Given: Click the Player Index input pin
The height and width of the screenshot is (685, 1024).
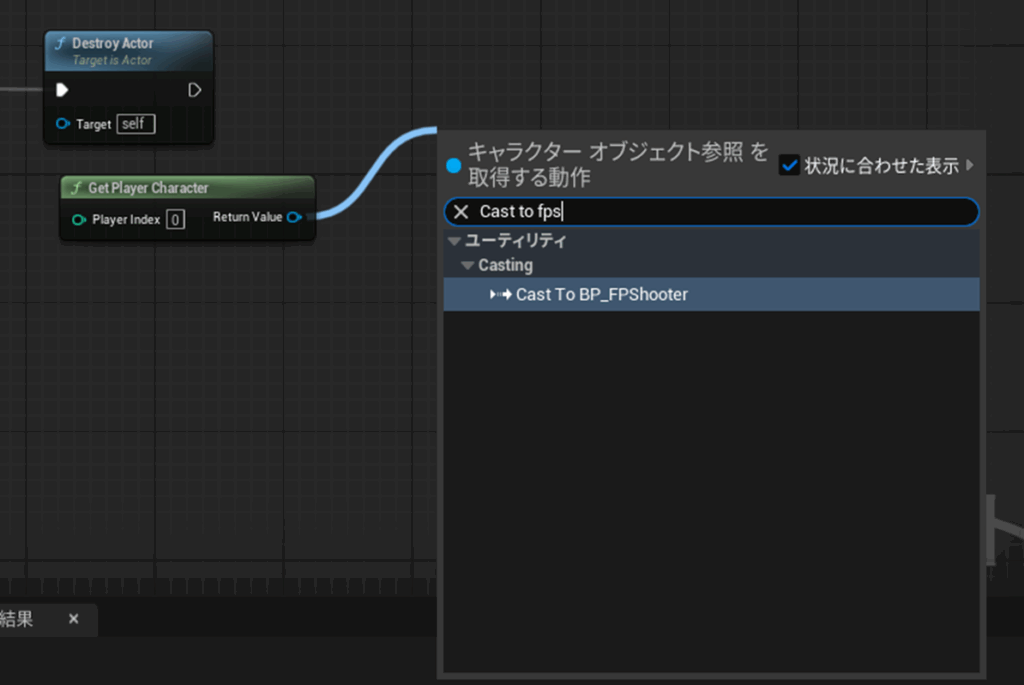Looking at the screenshot, I should 79,219.
